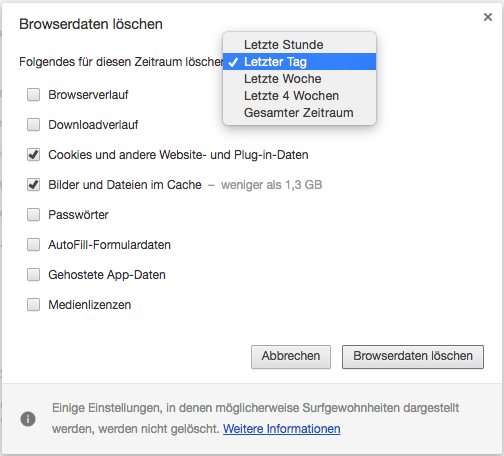The image size is (504, 456).
Task: Check the Gehostete App-Daten option
Action: (33, 275)
